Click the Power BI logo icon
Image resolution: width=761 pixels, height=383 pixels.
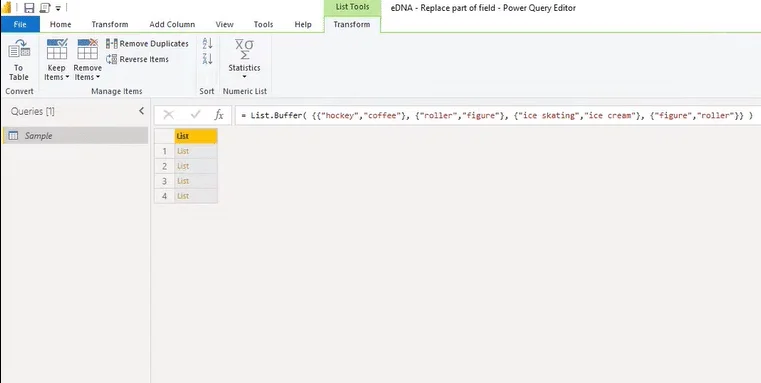point(7,8)
